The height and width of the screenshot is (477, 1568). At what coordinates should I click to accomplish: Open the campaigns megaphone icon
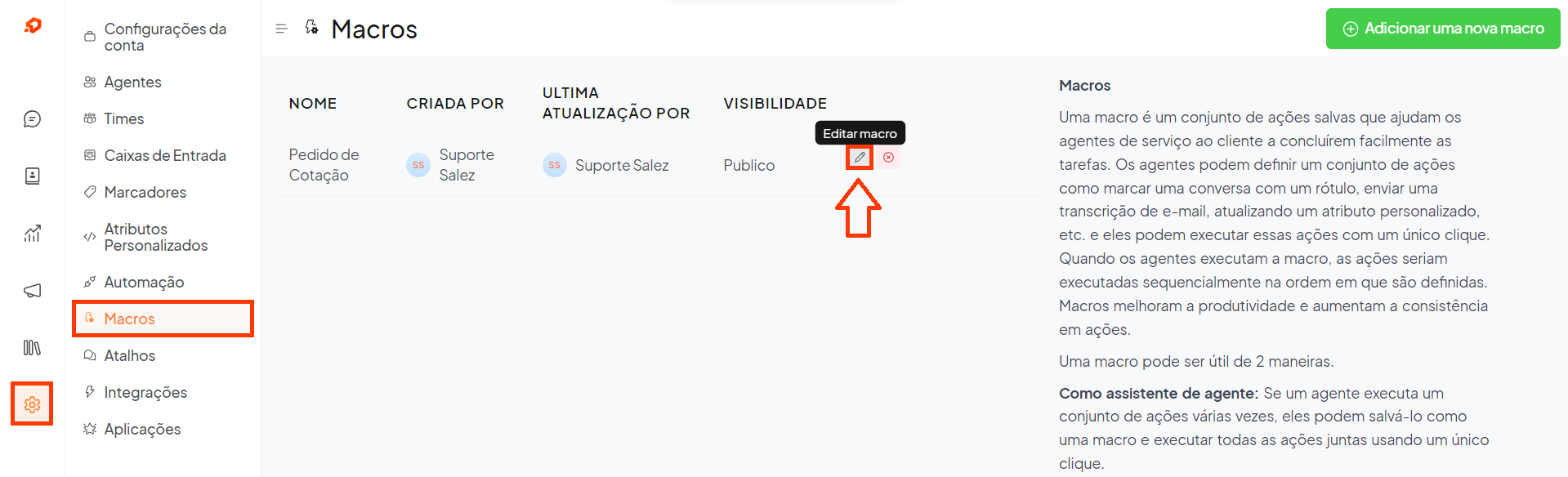[x=32, y=291]
